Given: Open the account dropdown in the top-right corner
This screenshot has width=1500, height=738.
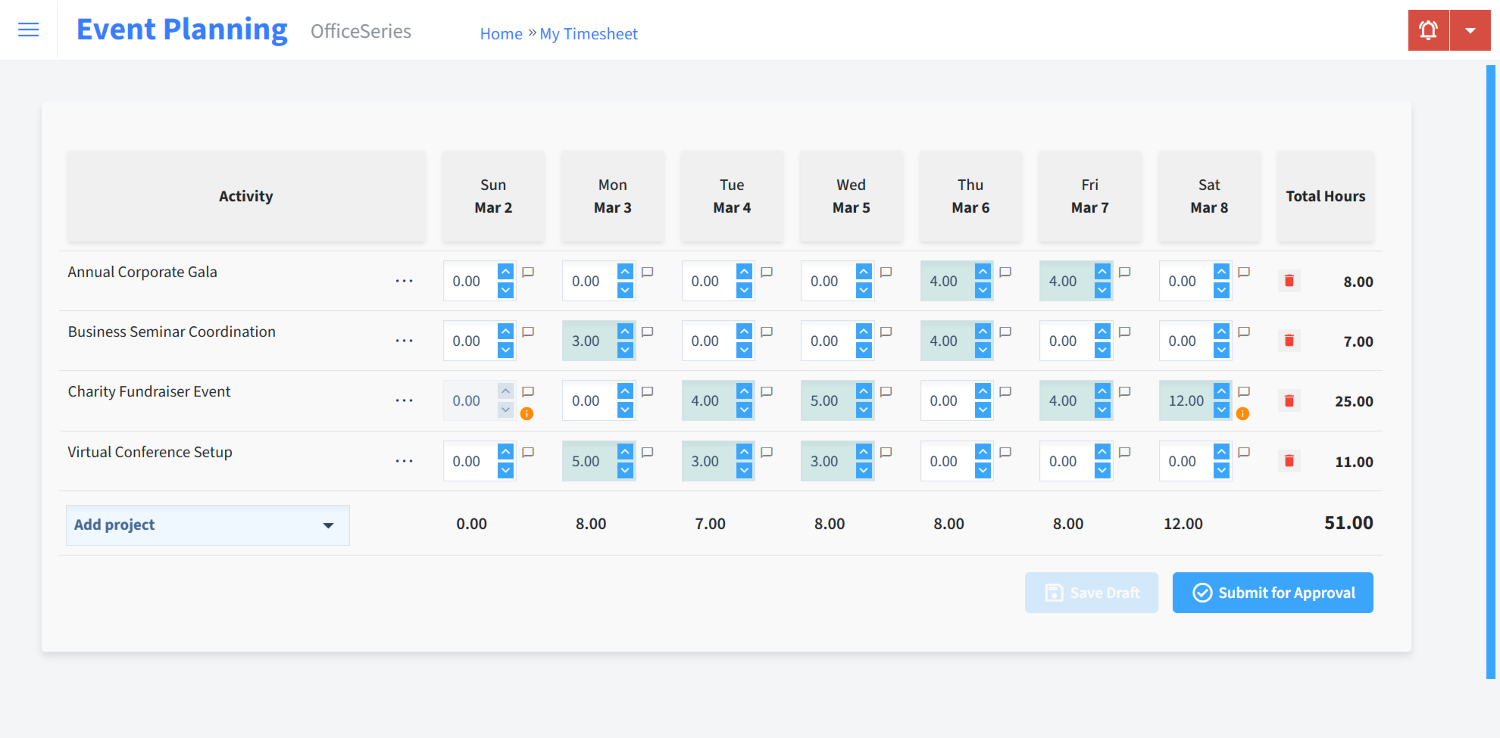Looking at the screenshot, I should point(1470,29).
